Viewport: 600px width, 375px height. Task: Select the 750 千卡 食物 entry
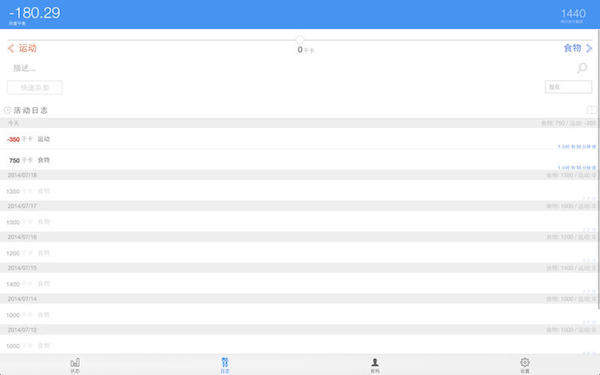pyautogui.click(x=300, y=160)
